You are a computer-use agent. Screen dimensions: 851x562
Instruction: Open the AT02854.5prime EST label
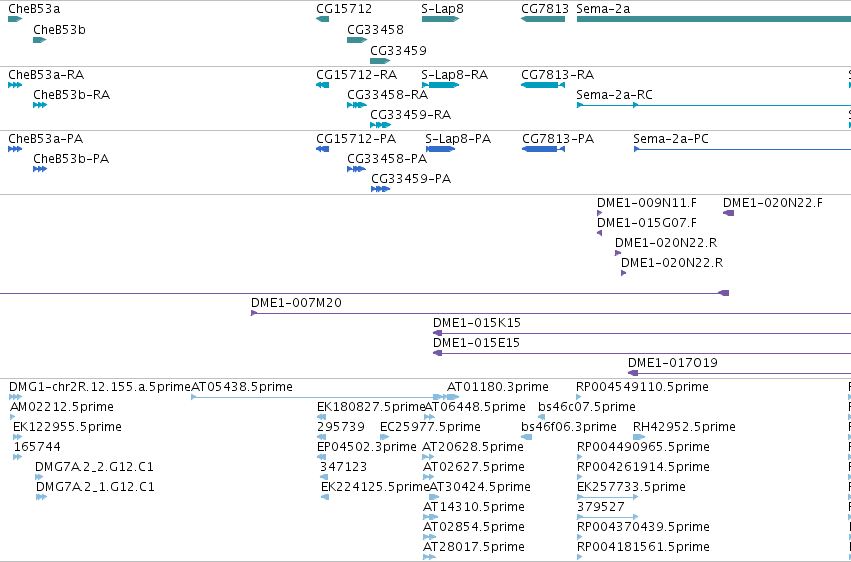(x=474, y=528)
